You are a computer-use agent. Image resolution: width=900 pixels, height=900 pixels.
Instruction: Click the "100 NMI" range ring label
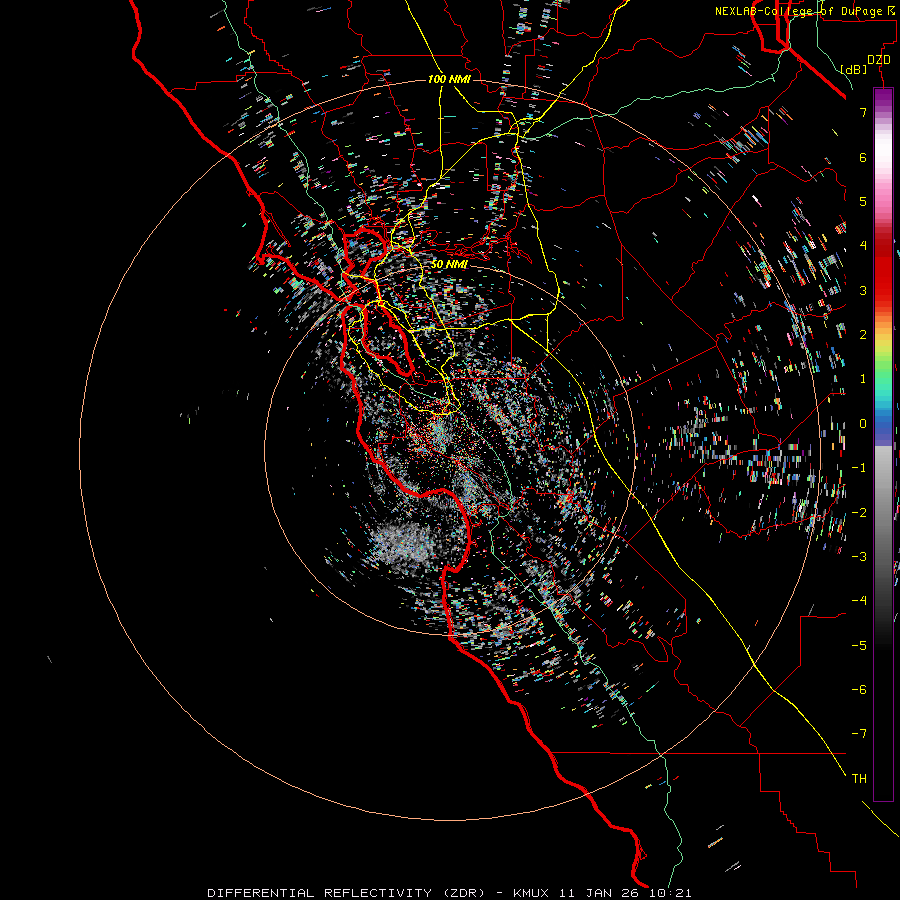tap(449, 79)
